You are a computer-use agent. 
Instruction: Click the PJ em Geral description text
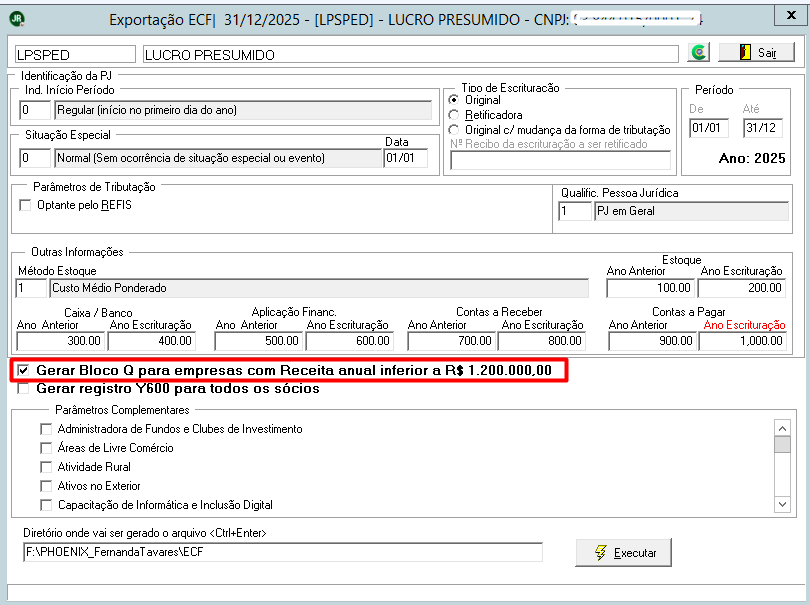(x=626, y=211)
